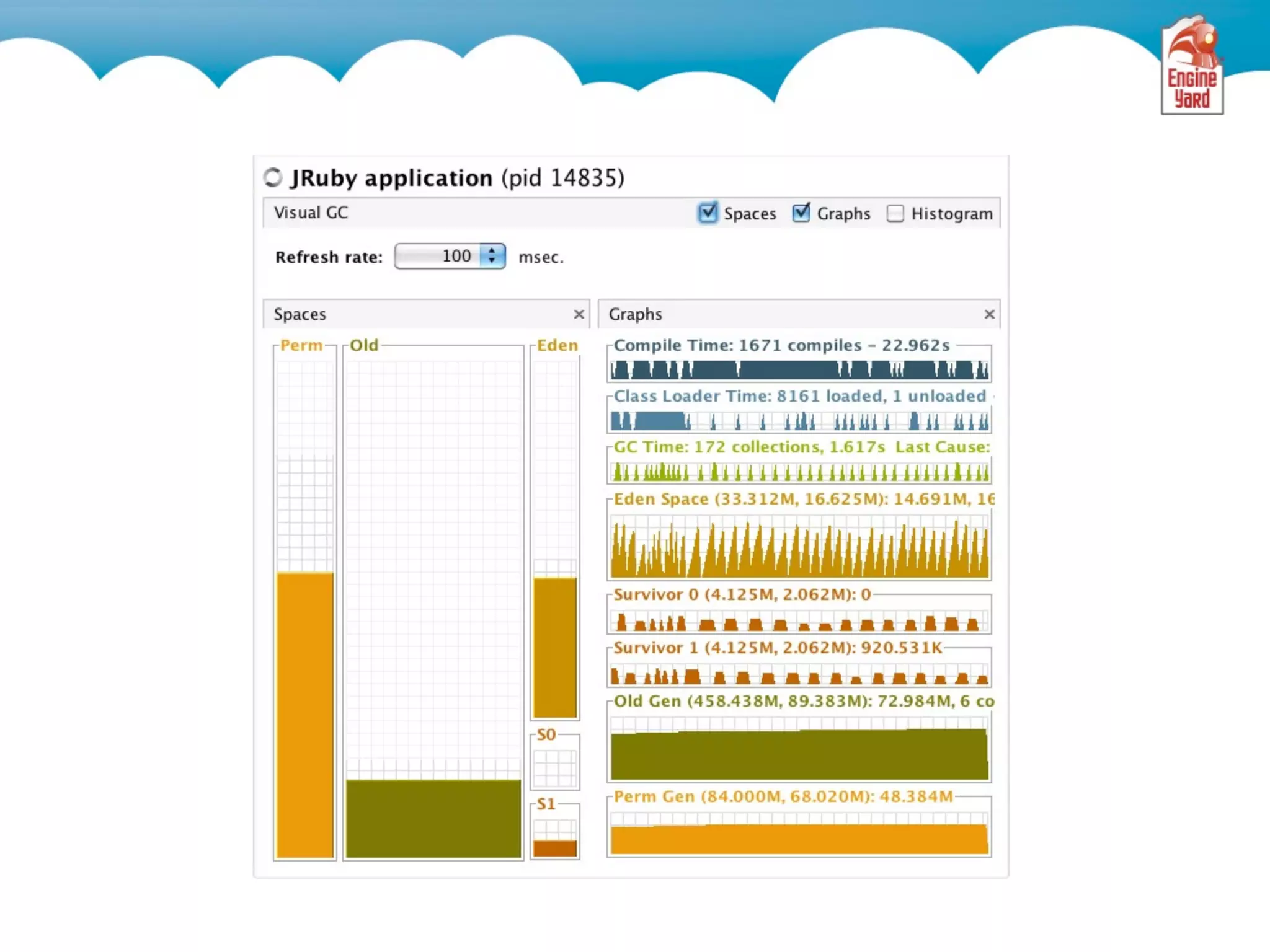
Task: Select the Visual GC tab label
Action: pyautogui.click(x=311, y=213)
